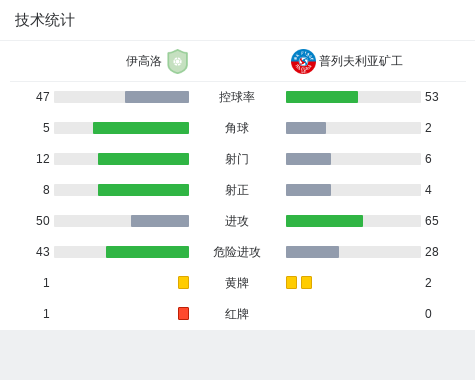
Task: Click the 黄牌 row label
Action: (237, 283)
